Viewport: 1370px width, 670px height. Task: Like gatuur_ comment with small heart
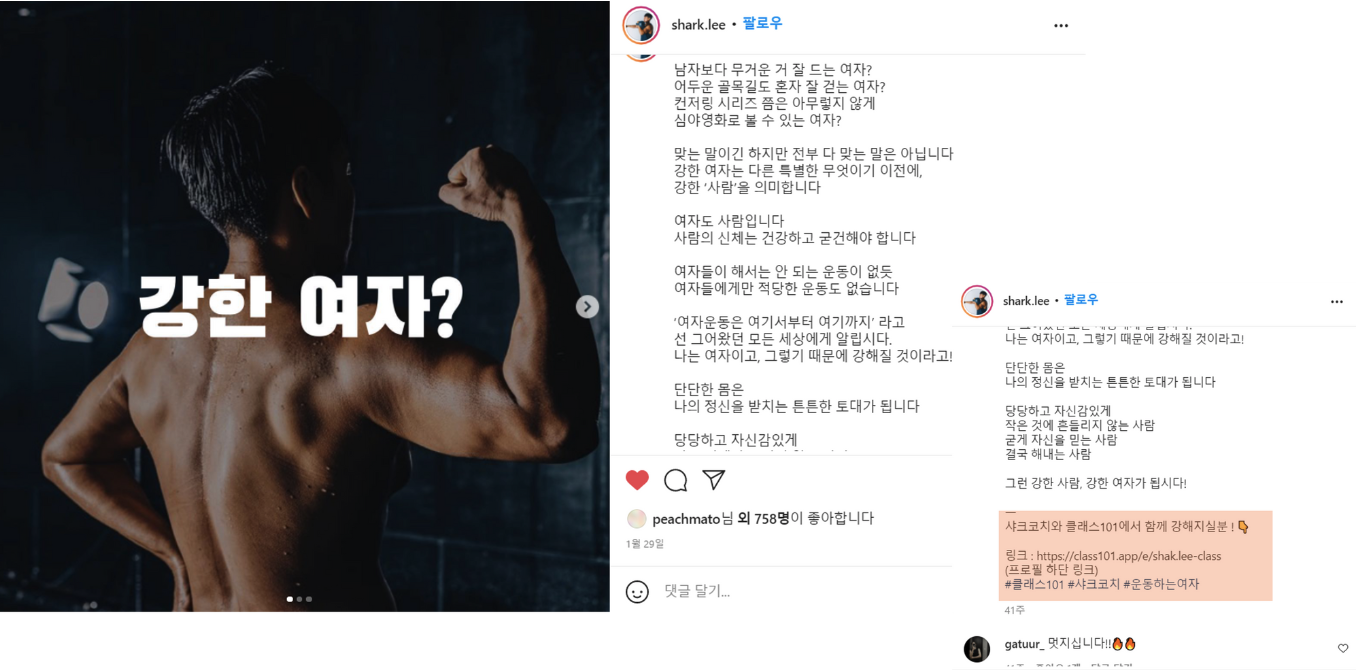[x=1343, y=648]
